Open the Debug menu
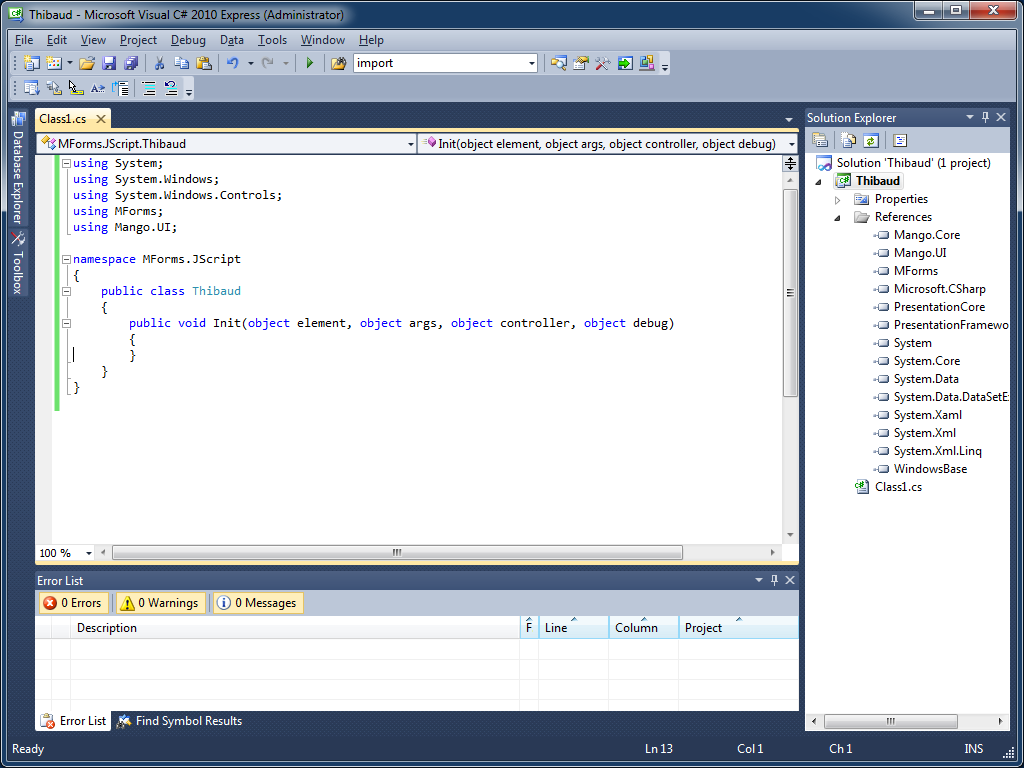Image resolution: width=1024 pixels, height=768 pixels. click(188, 40)
